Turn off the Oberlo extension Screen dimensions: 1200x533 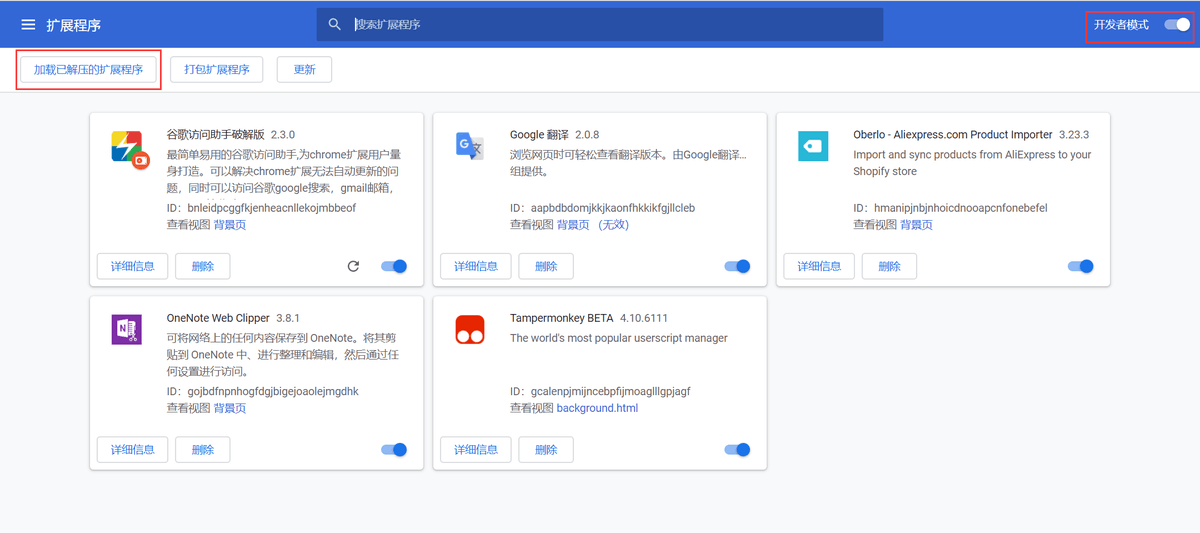pos(1081,266)
